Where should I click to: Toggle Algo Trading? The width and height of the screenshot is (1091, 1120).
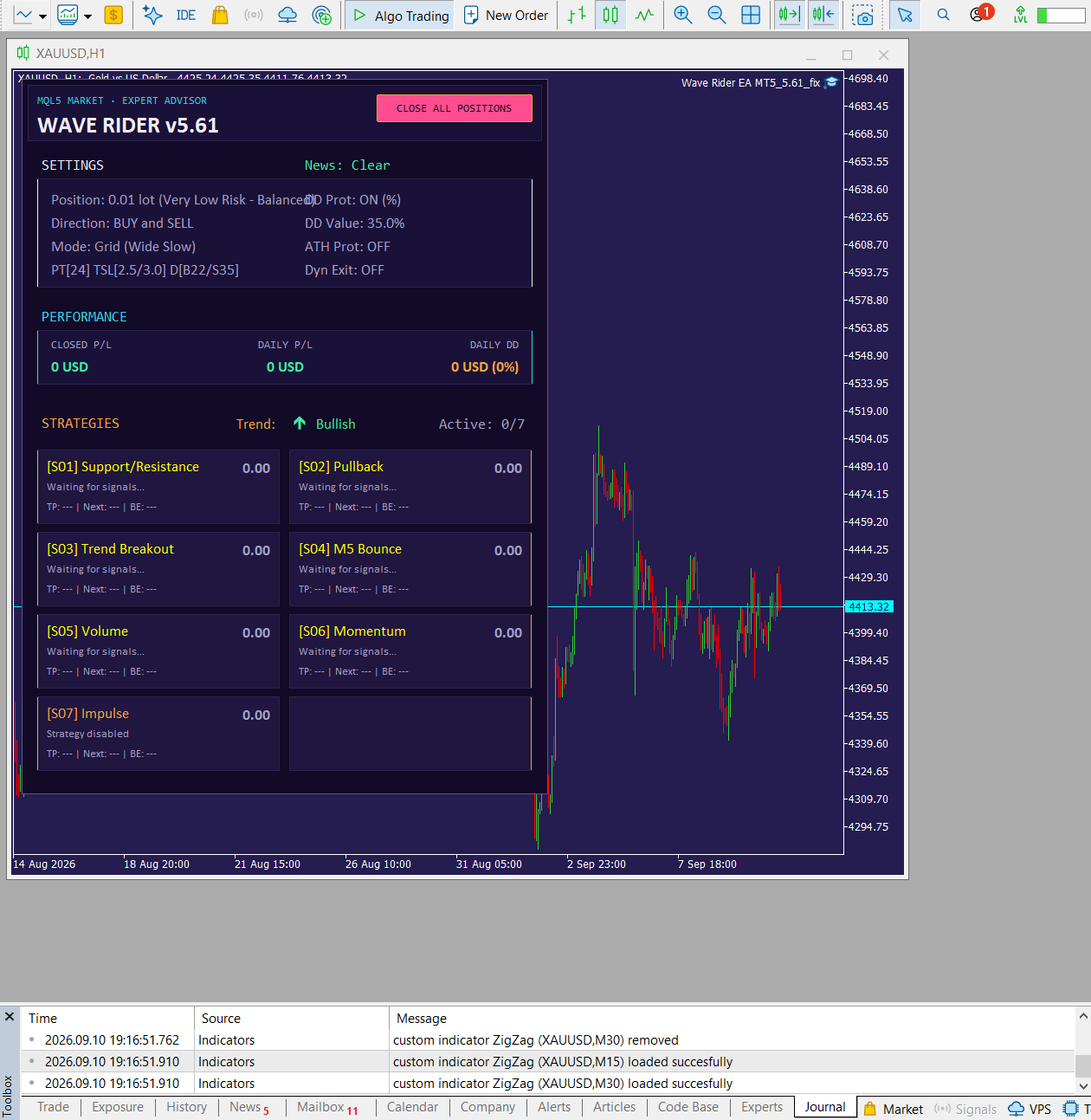click(401, 15)
